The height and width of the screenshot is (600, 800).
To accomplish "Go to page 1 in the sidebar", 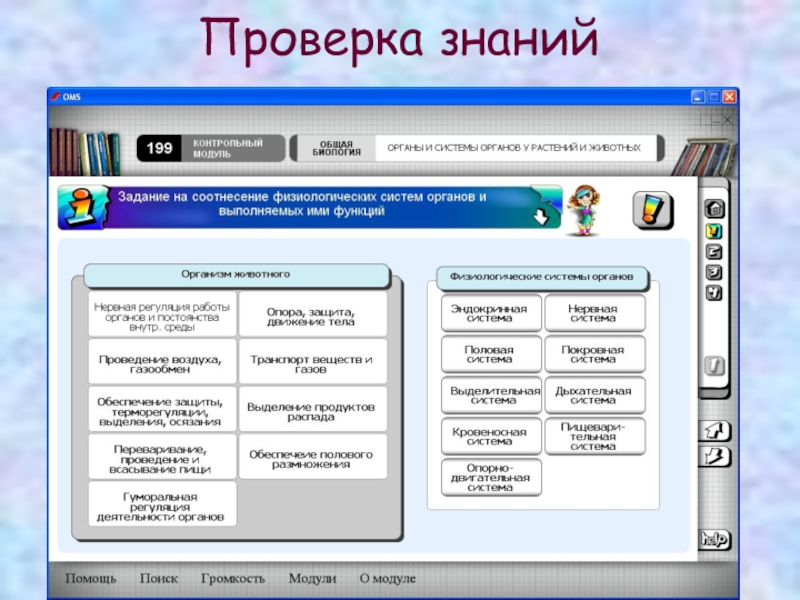I will (x=714, y=231).
